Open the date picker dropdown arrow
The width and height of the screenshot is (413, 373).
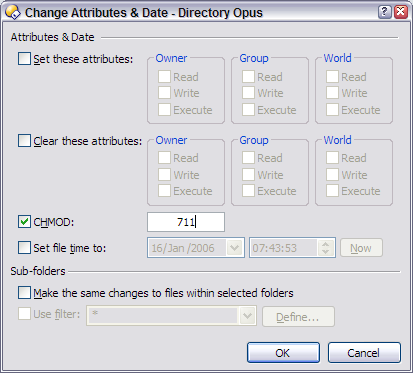tap(235, 248)
